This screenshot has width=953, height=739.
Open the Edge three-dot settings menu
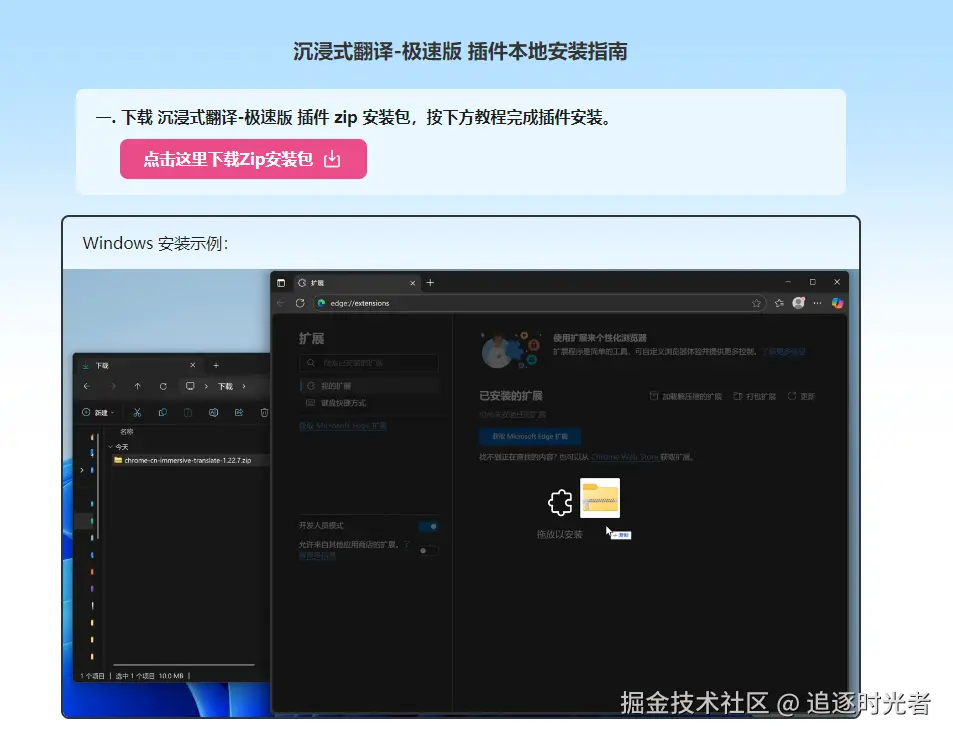click(x=817, y=303)
